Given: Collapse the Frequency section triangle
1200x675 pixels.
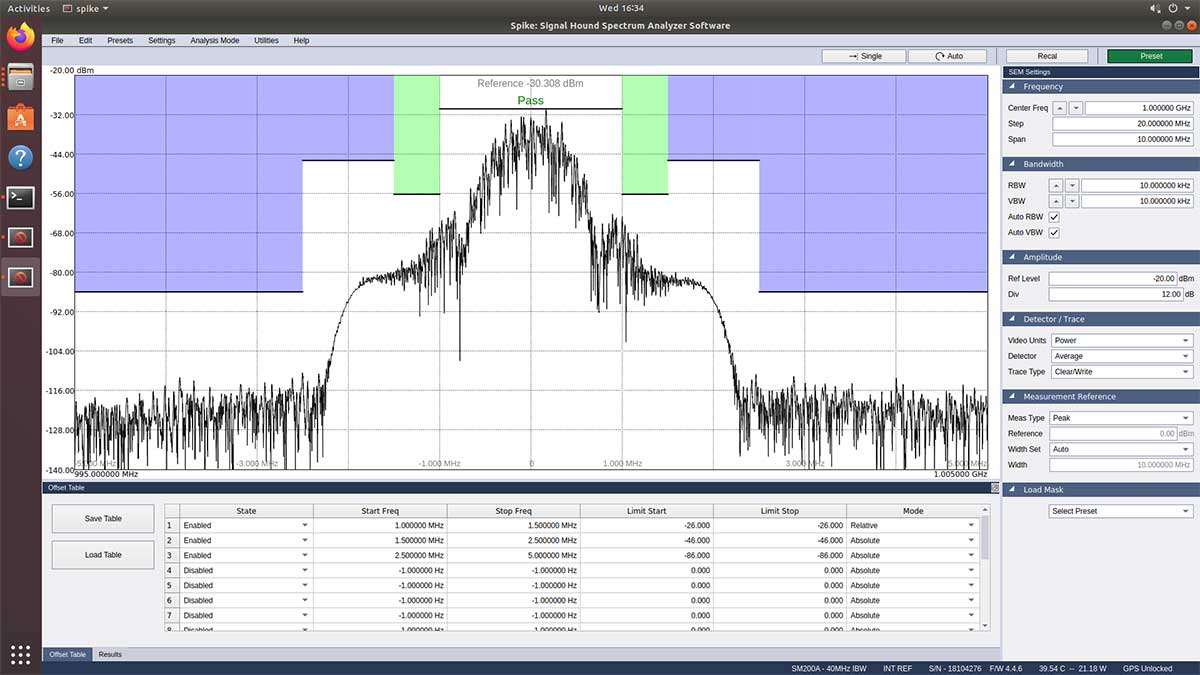Looking at the screenshot, I should pyautogui.click(x=1012, y=87).
